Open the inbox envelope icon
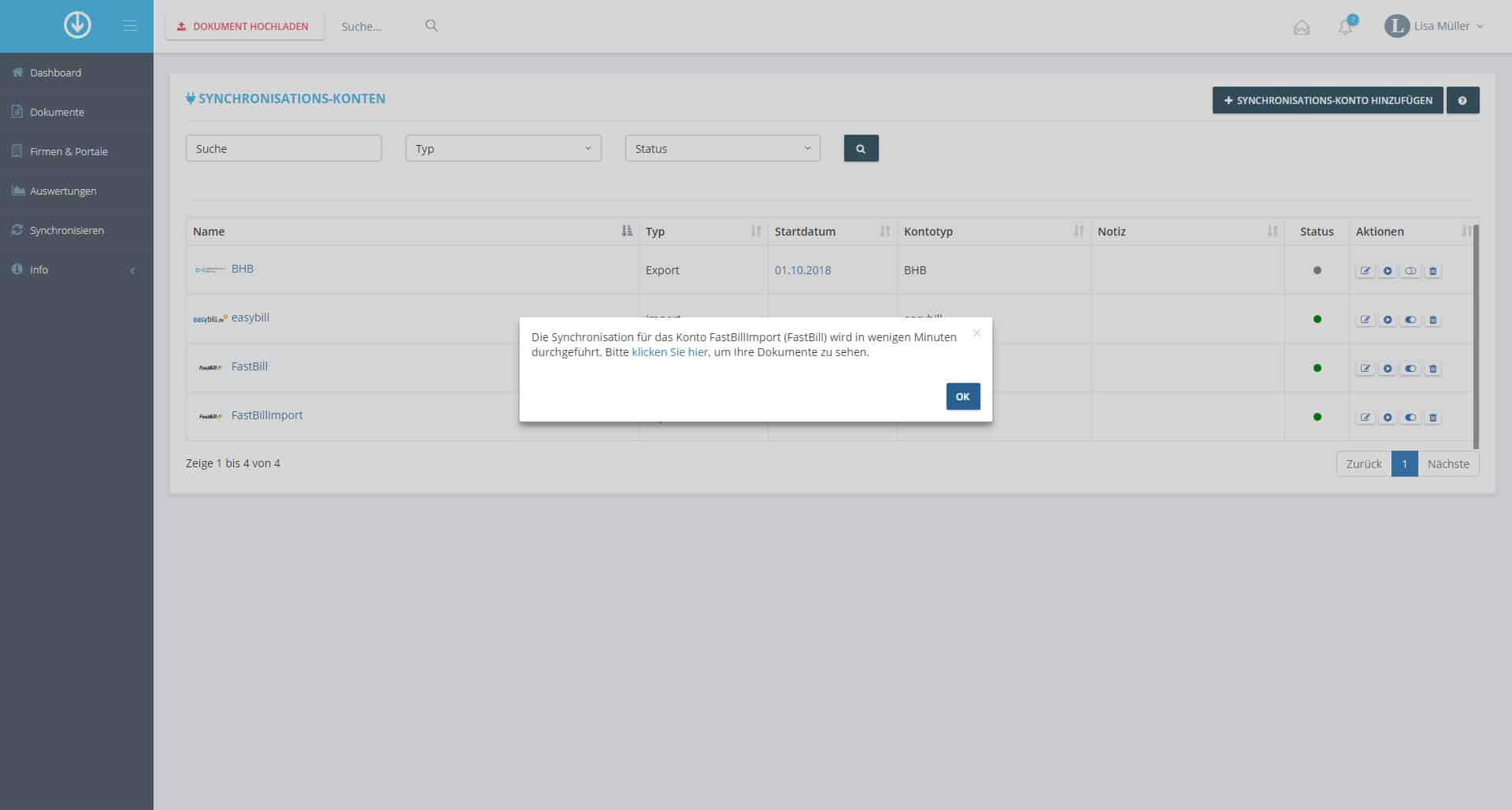The width and height of the screenshot is (1512, 810). 1302,28
